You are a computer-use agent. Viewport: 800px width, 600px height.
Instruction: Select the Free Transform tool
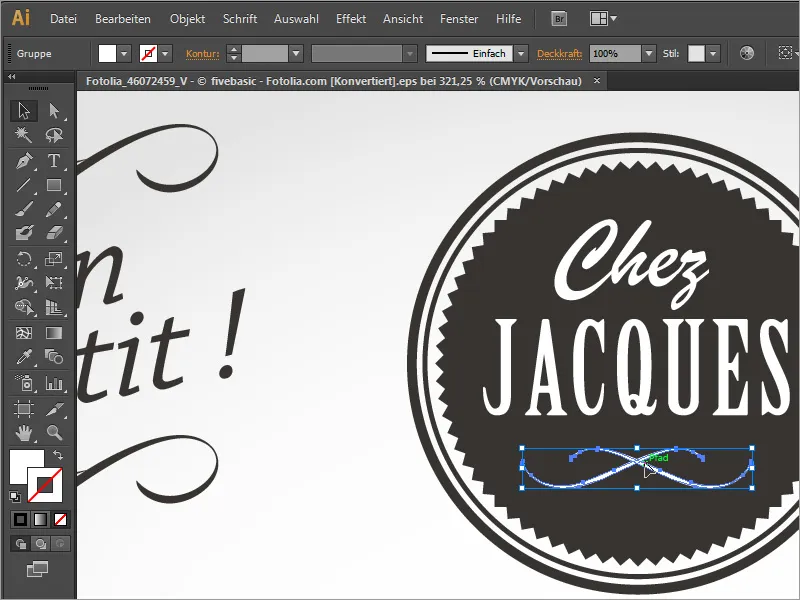[54, 283]
